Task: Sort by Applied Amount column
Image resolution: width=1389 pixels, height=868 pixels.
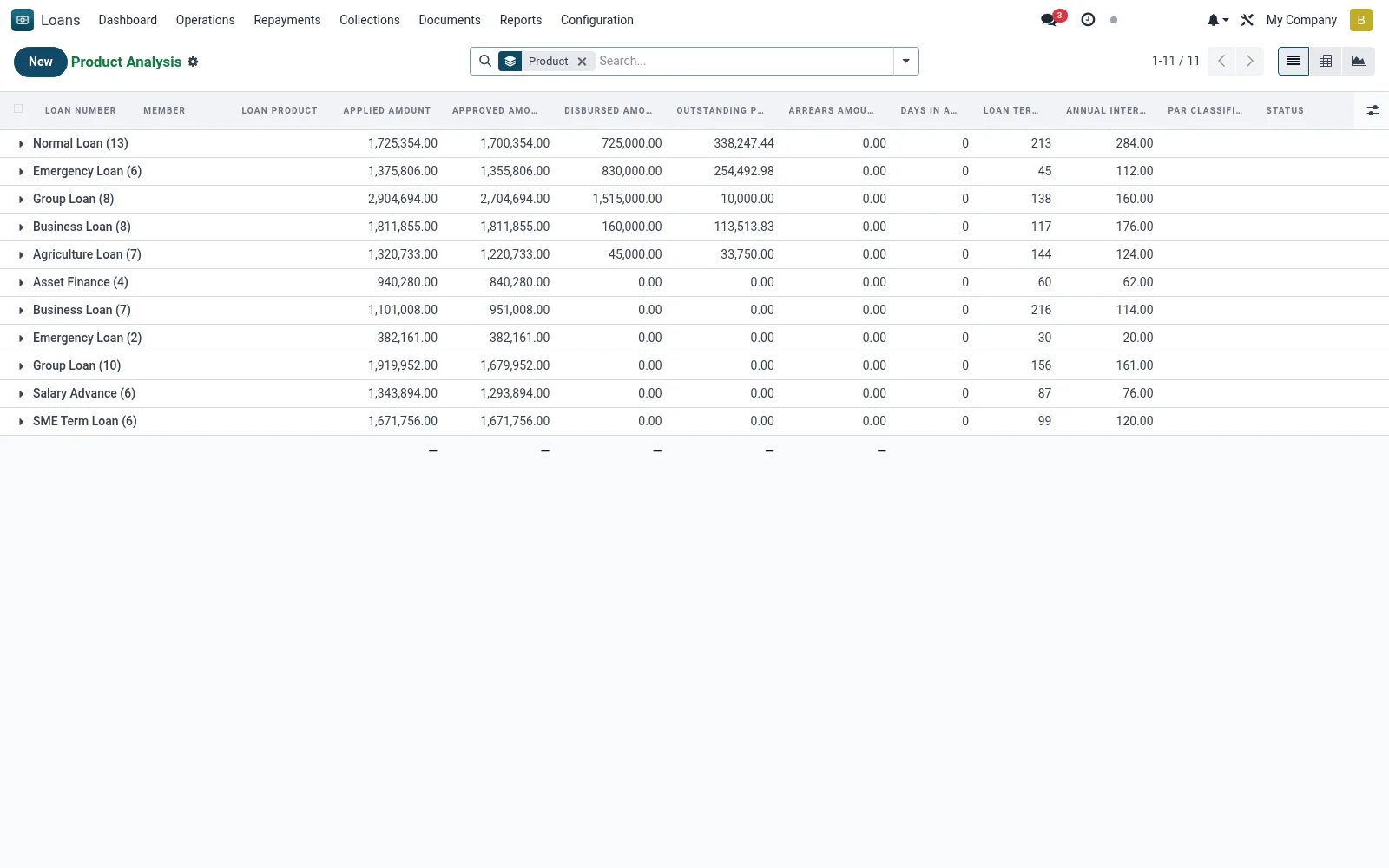Action: click(x=387, y=110)
